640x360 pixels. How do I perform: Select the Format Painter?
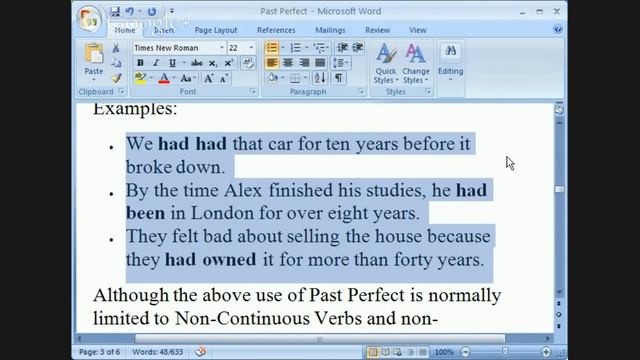tap(116, 78)
